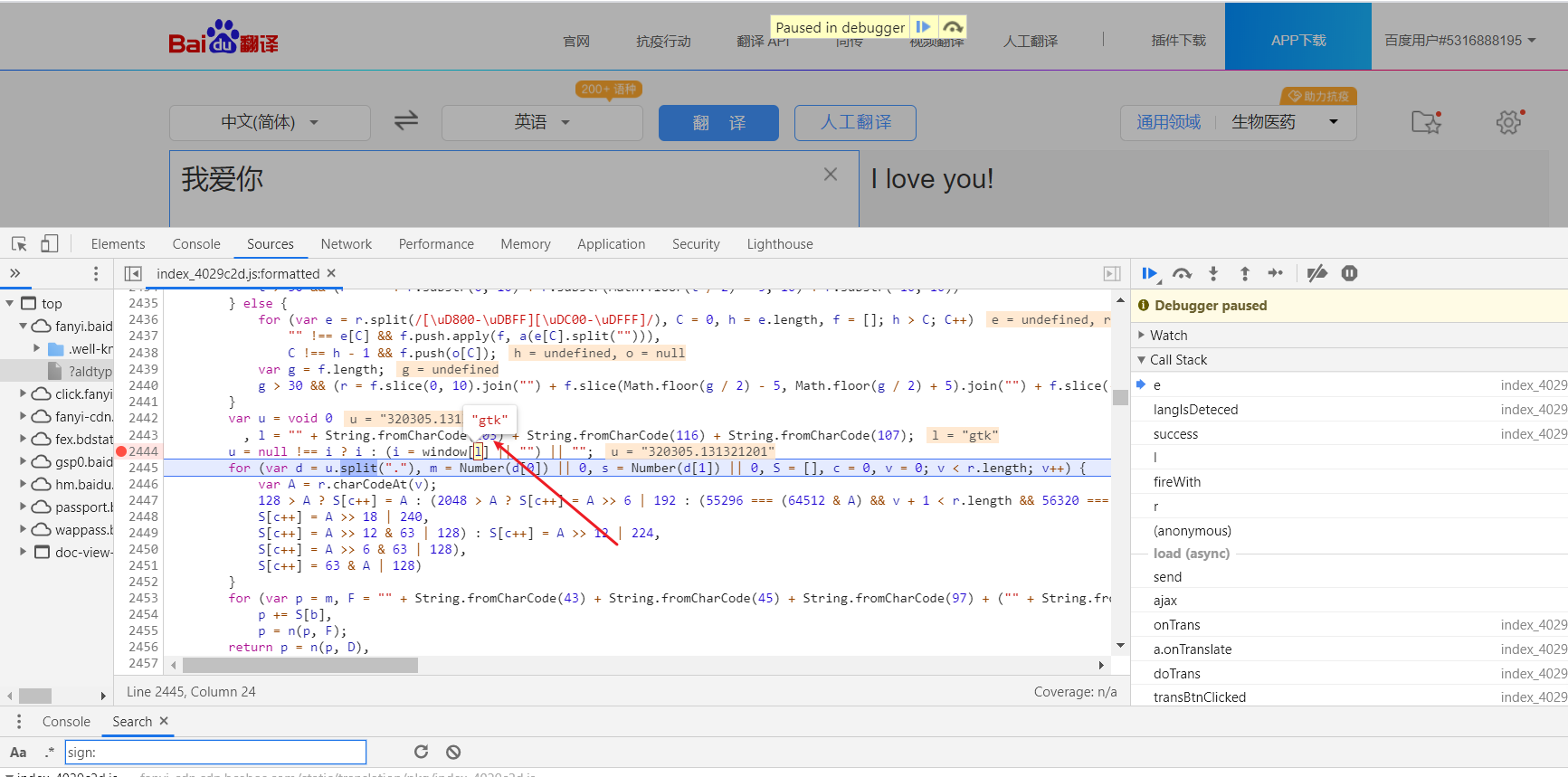
Task: Open the Performance tab
Action: [x=436, y=244]
